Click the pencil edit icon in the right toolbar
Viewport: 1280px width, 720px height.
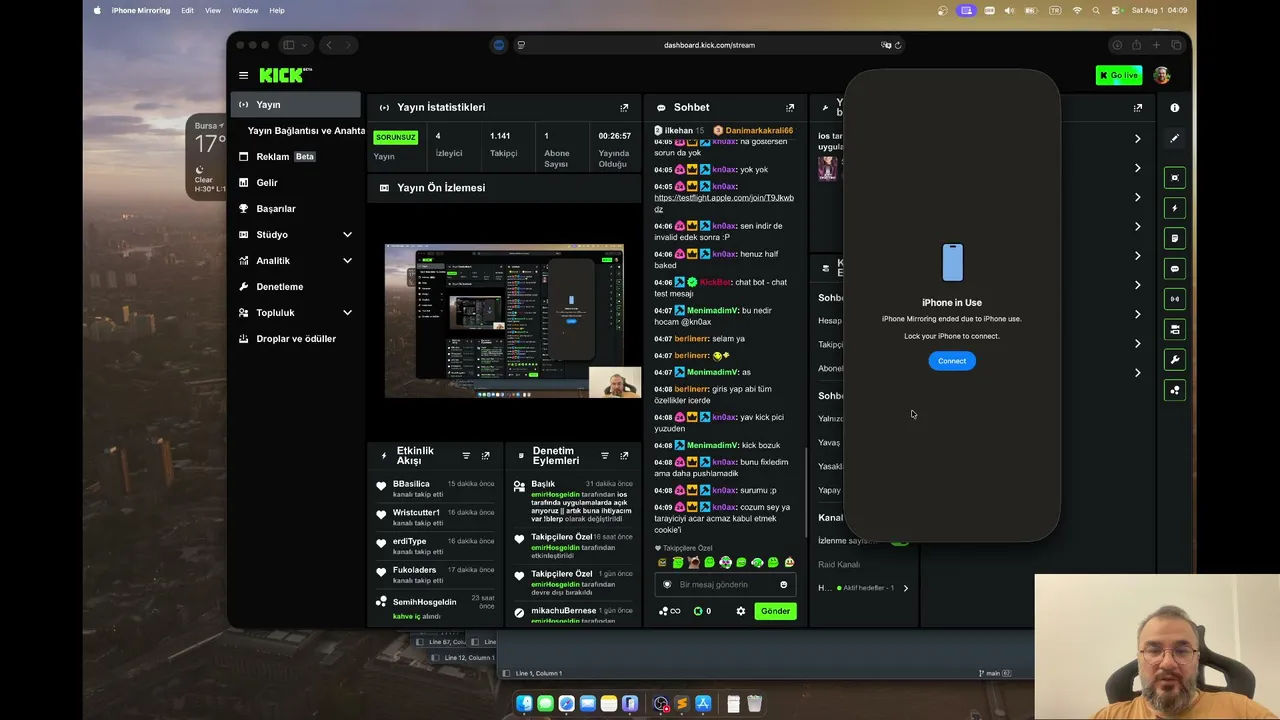pyautogui.click(x=1175, y=138)
